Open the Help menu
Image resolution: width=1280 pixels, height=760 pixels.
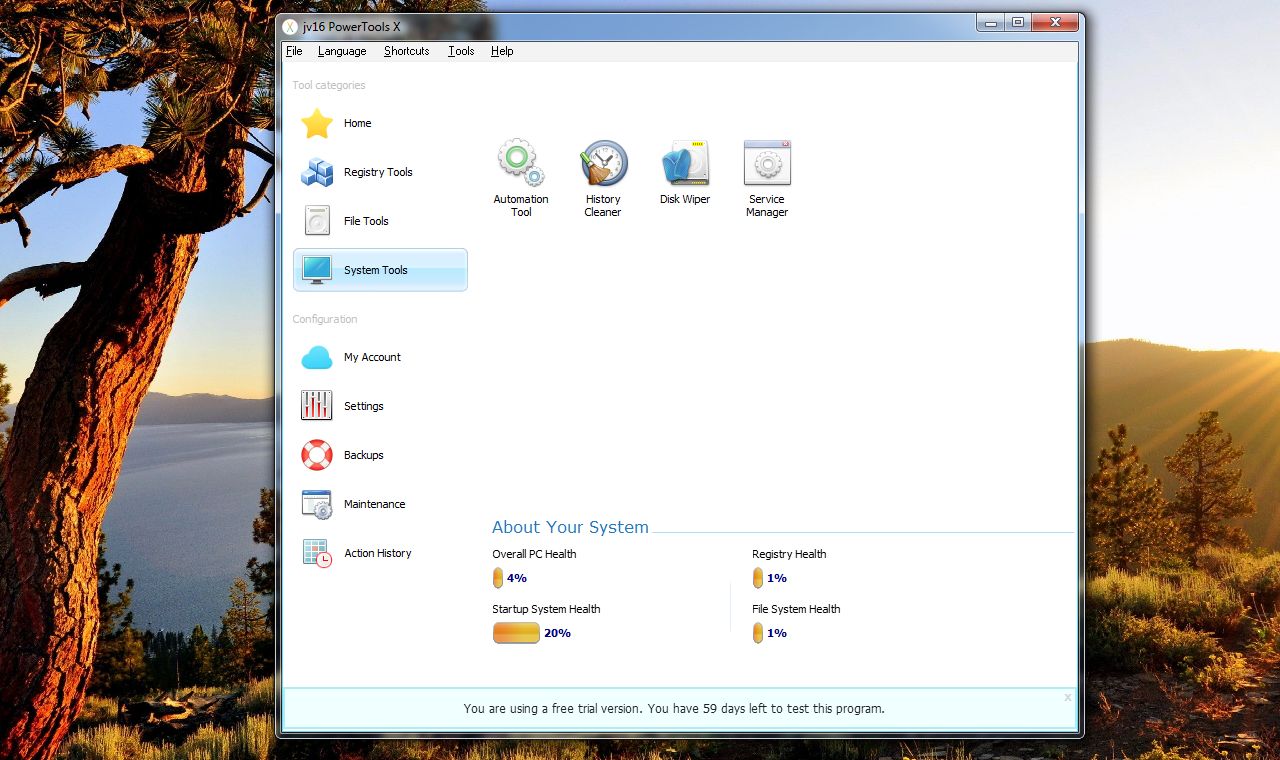(502, 51)
